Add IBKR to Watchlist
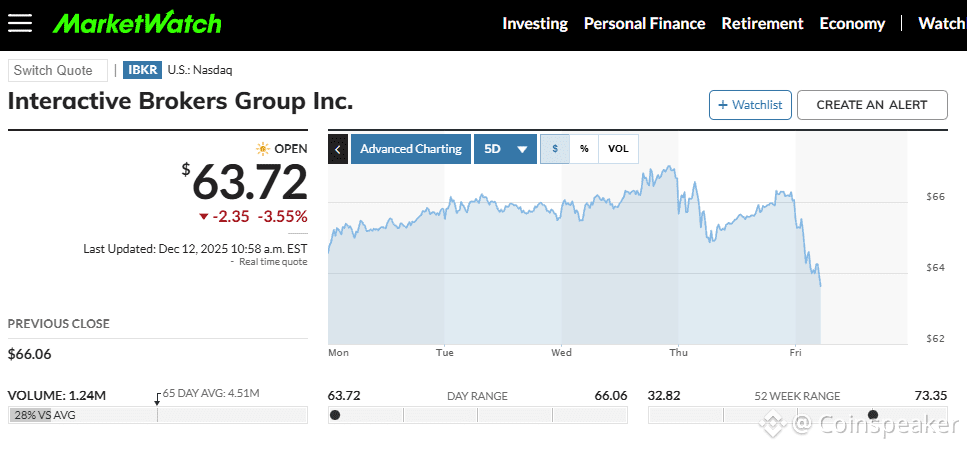The image size is (967, 449). [x=750, y=105]
